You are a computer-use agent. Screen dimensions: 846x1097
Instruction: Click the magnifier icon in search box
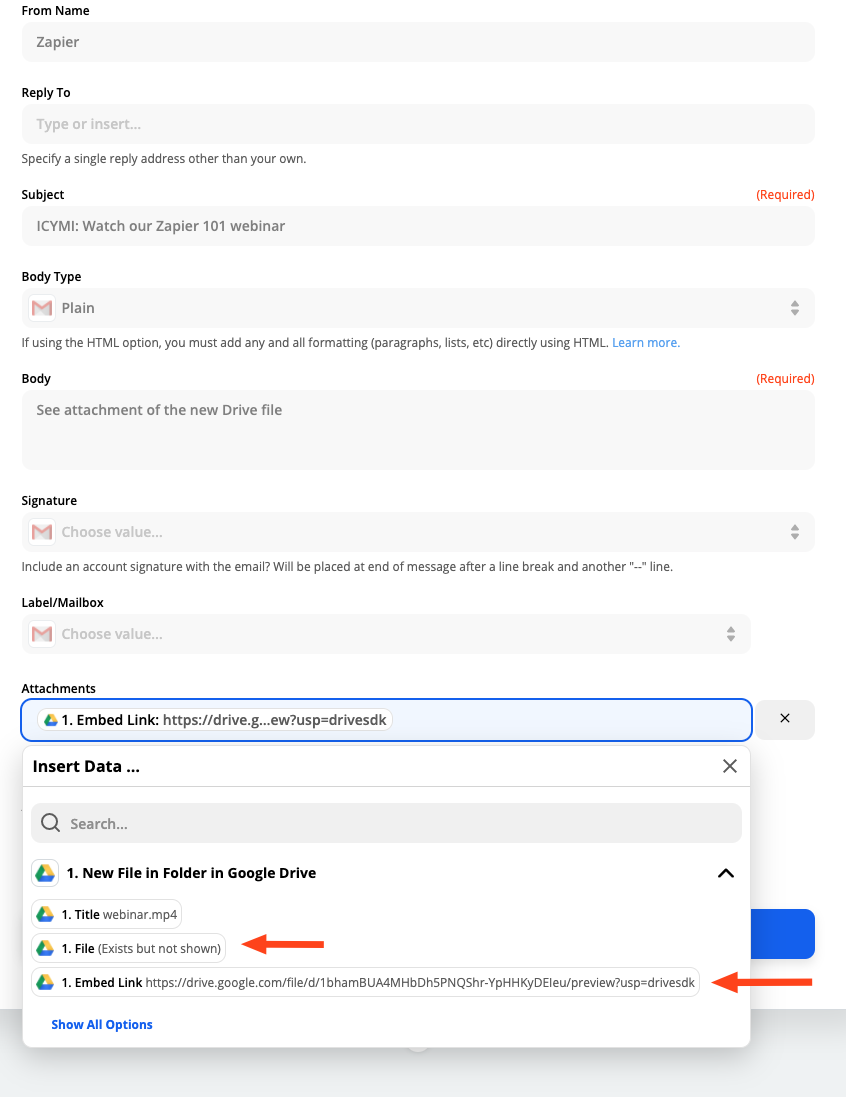pos(50,823)
